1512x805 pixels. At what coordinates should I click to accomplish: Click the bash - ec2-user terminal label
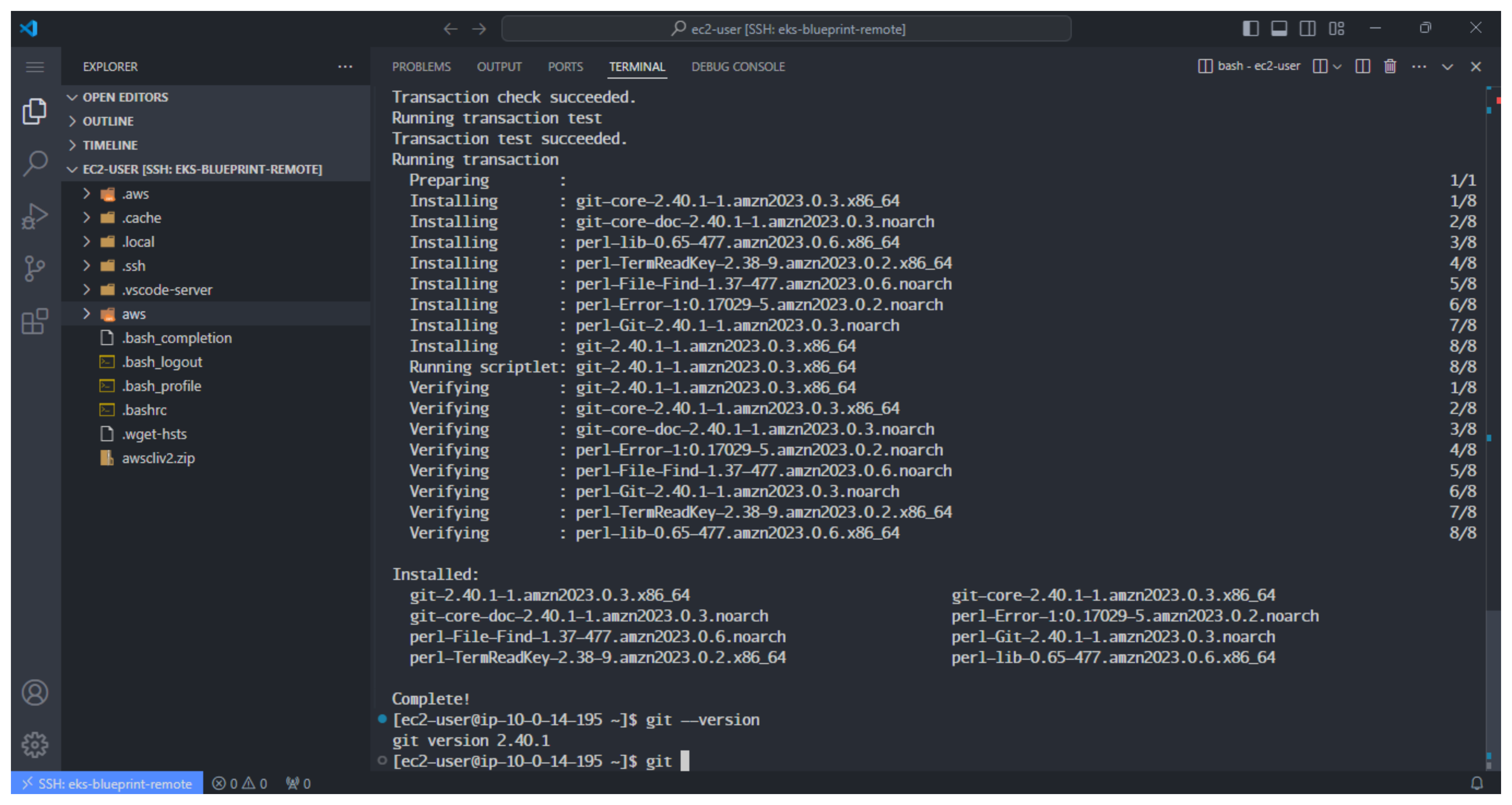click(1249, 66)
